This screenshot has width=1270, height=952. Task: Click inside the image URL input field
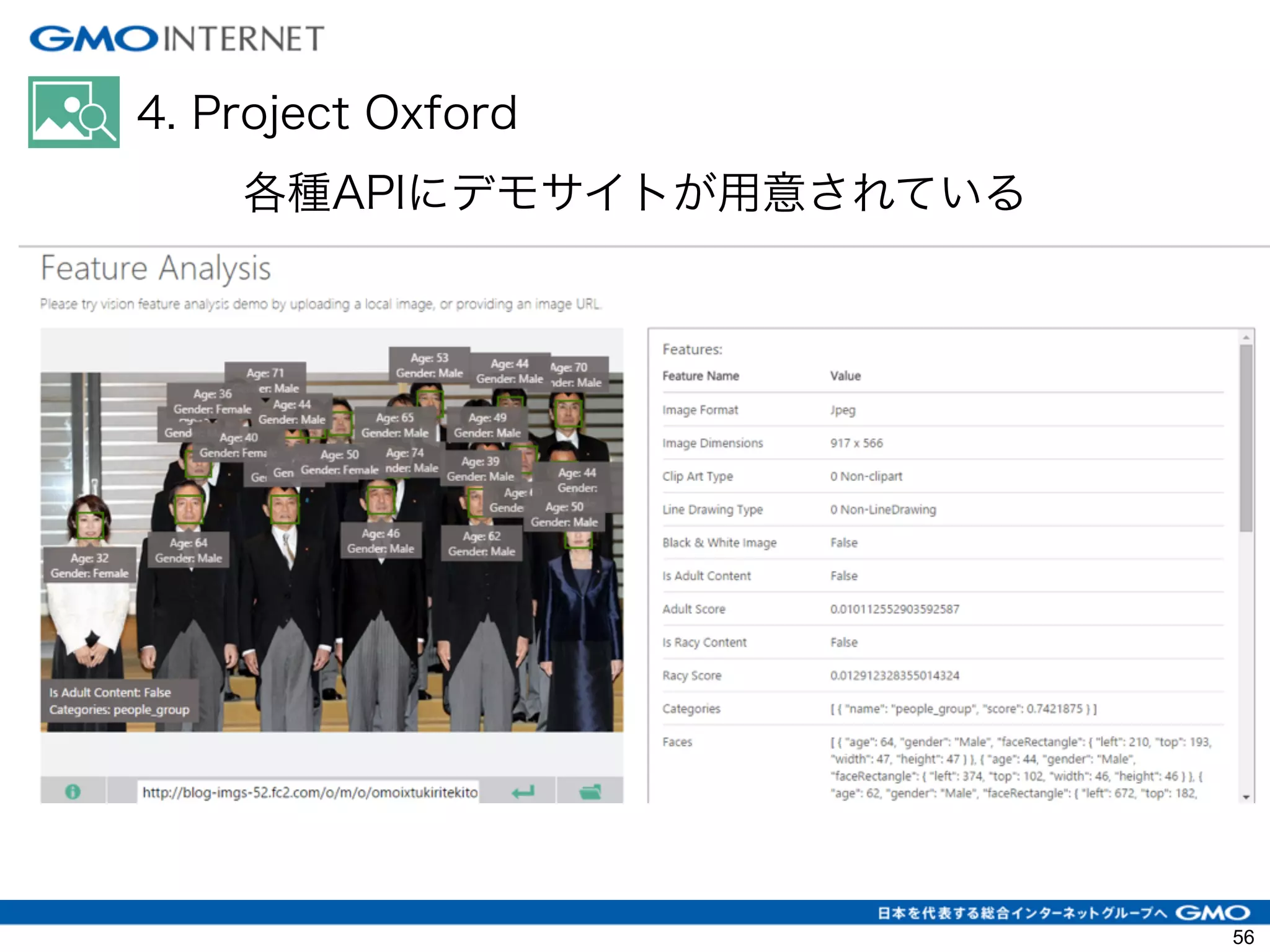coord(308,792)
